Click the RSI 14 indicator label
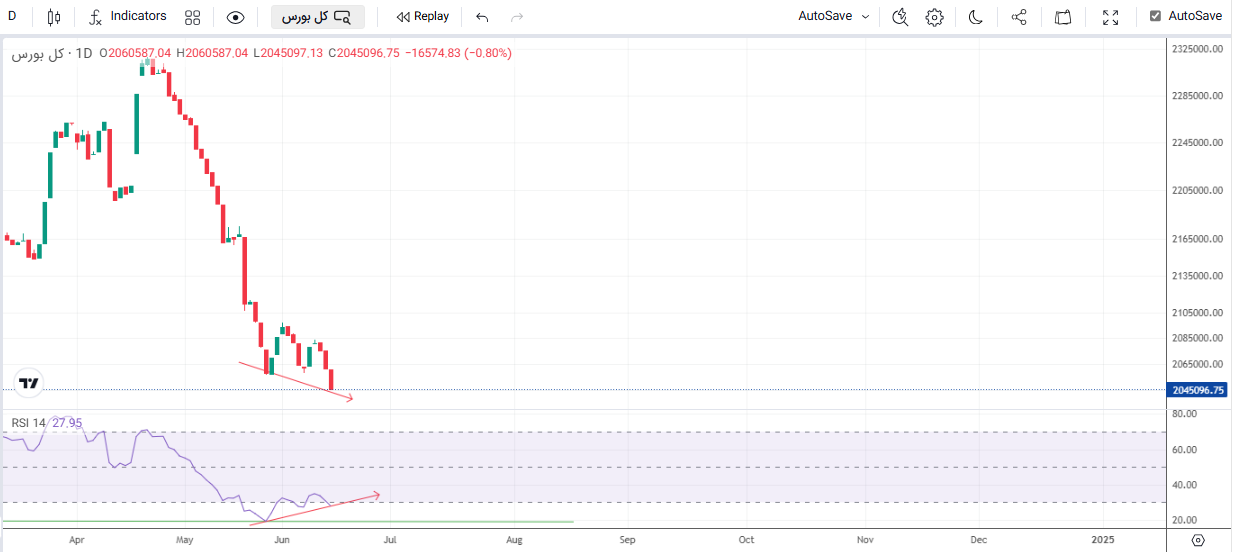The height and width of the screenshot is (552, 1233). click(29, 423)
